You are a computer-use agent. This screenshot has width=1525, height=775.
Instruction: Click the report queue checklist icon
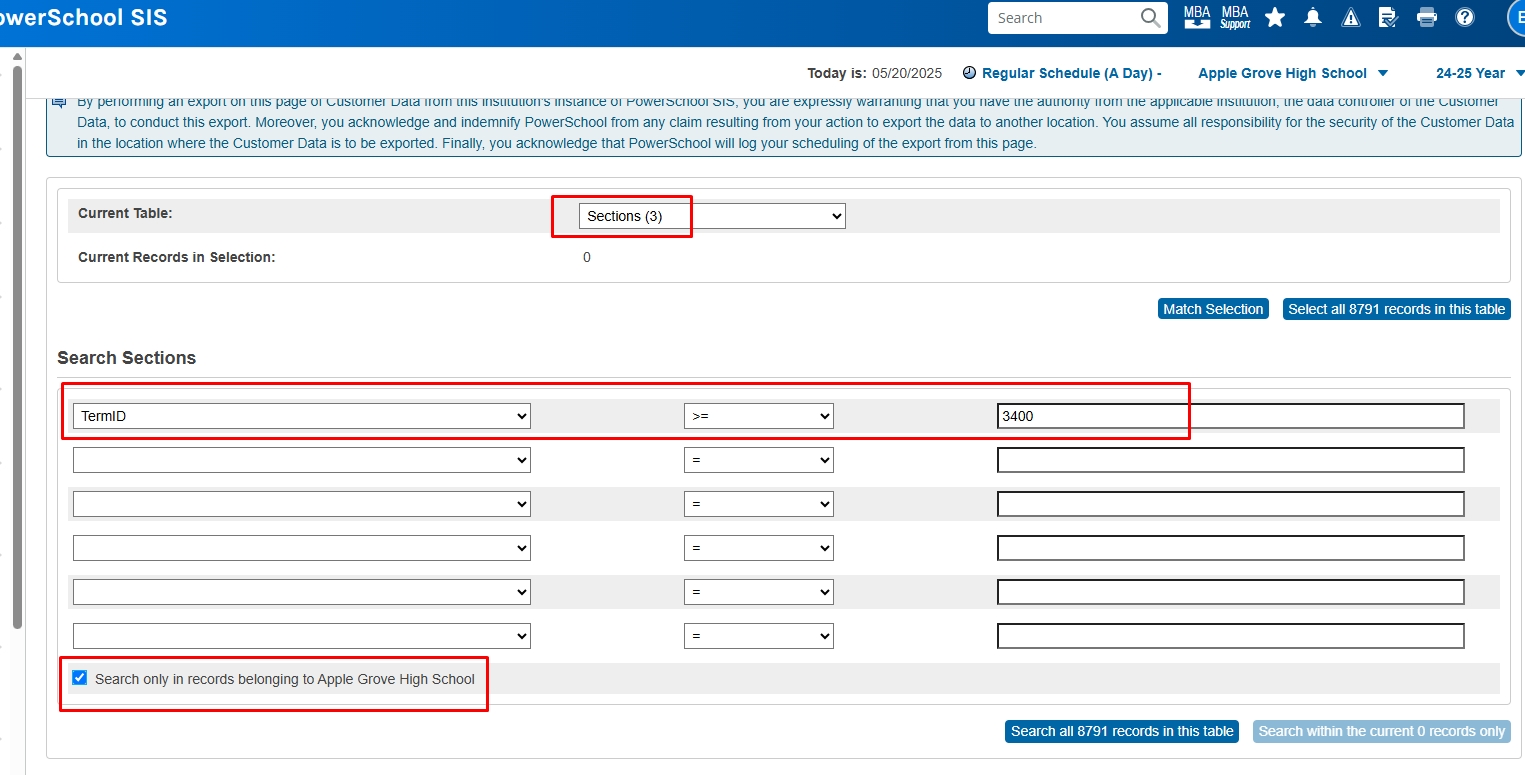coord(1388,17)
